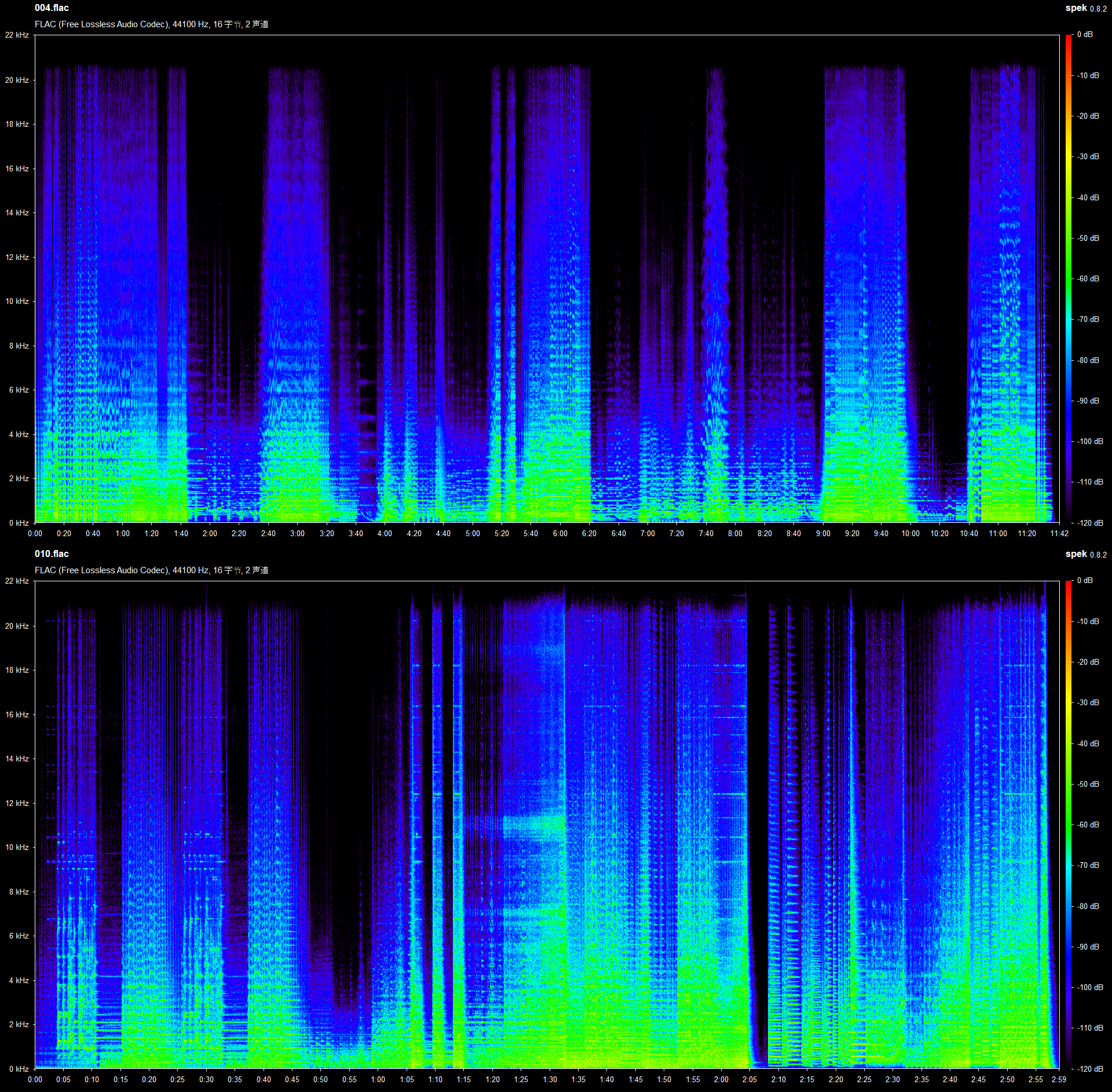Click the 1:35 time axis label
Viewport: 1112px width, 1092px height.
pyautogui.click(x=578, y=1079)
